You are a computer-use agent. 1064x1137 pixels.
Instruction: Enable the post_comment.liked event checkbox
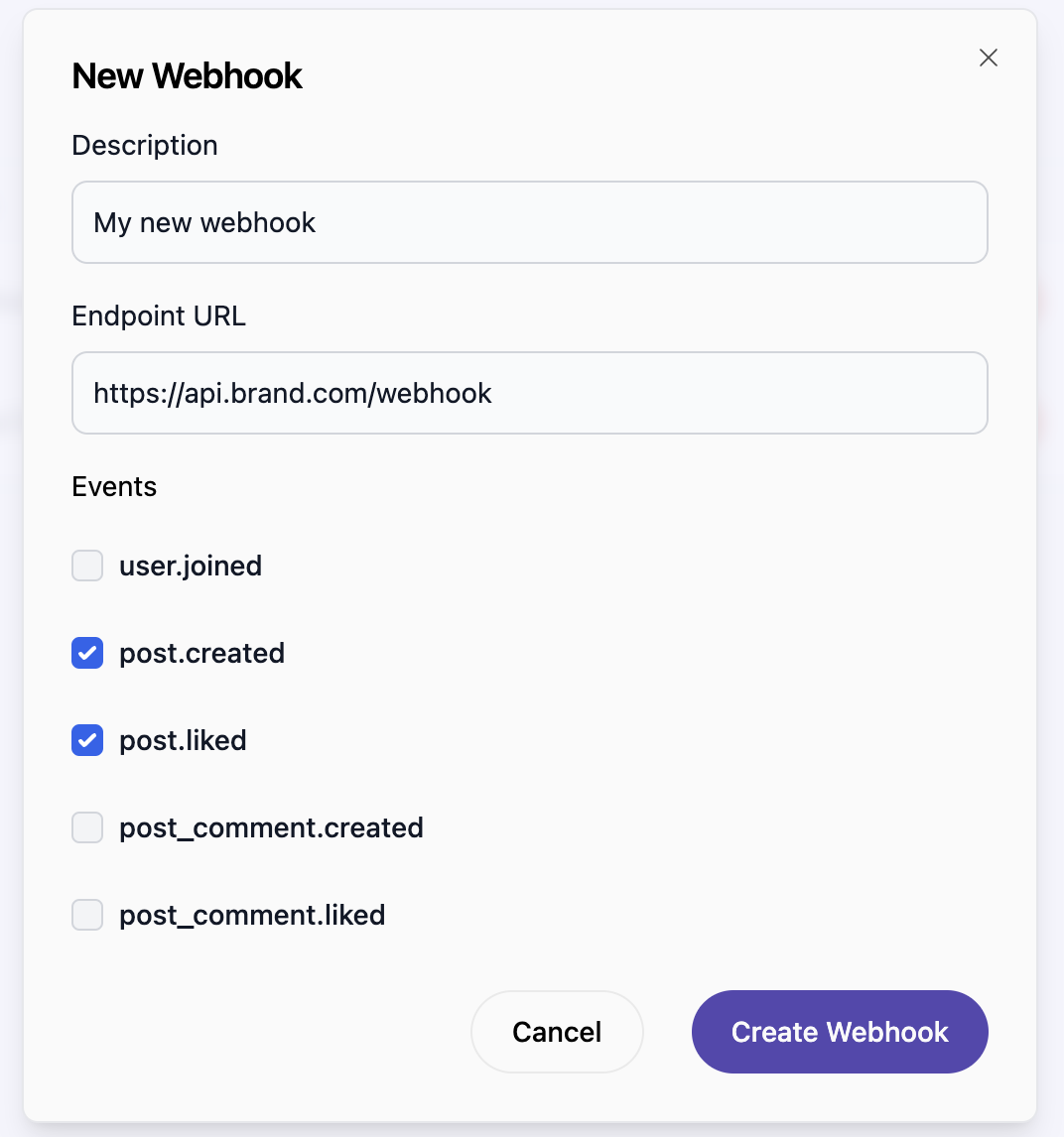(86, 915)
